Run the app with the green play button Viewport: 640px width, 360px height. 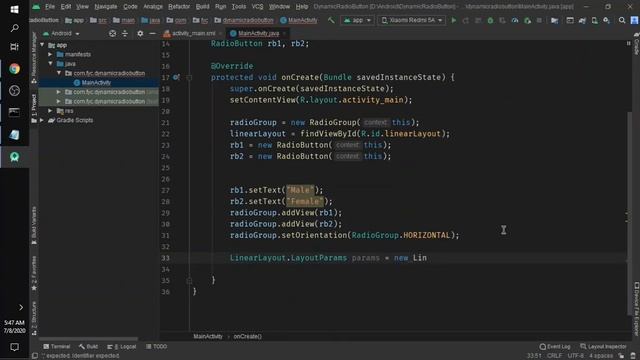point(453,20)
